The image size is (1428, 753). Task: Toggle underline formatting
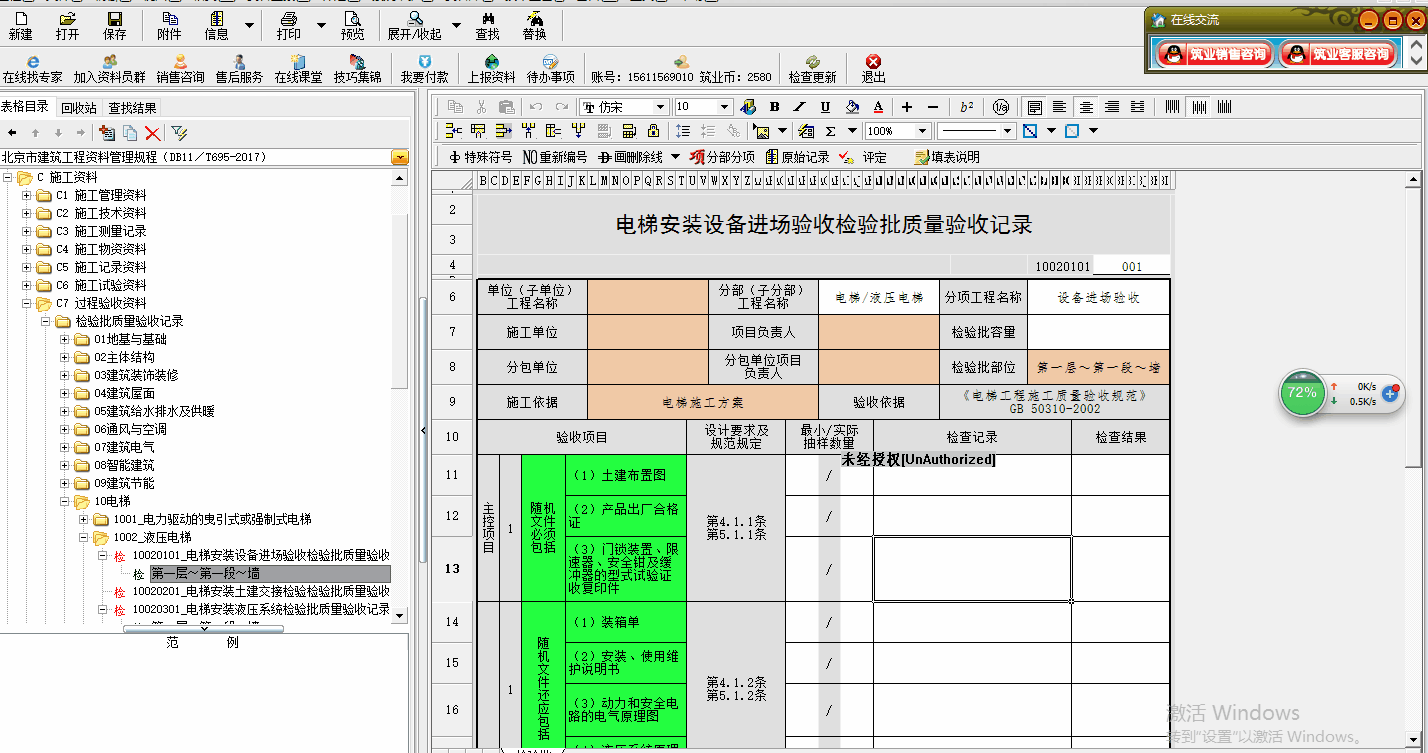[x=825, y=107]
